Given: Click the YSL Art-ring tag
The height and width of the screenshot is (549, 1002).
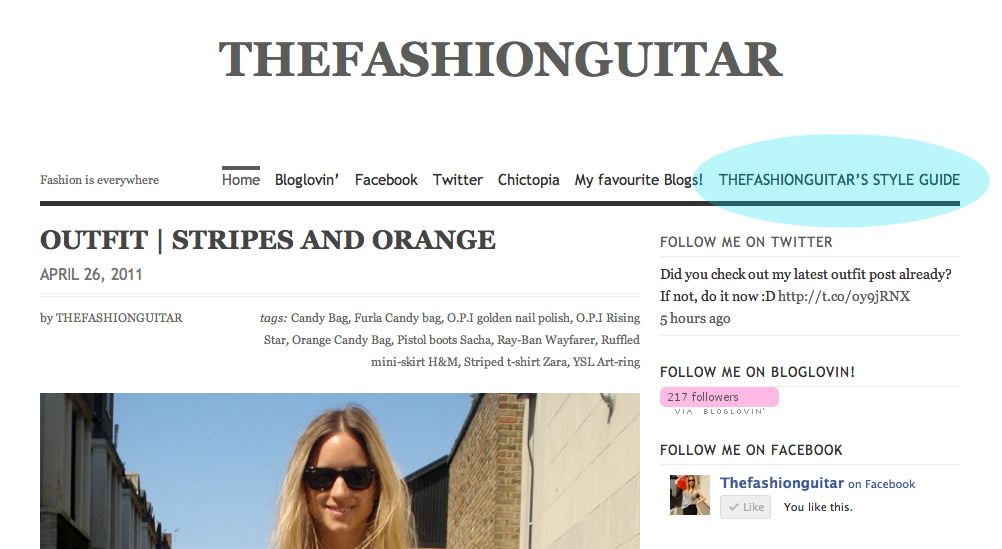Looking at the screenshot, I should pos(606,362).
